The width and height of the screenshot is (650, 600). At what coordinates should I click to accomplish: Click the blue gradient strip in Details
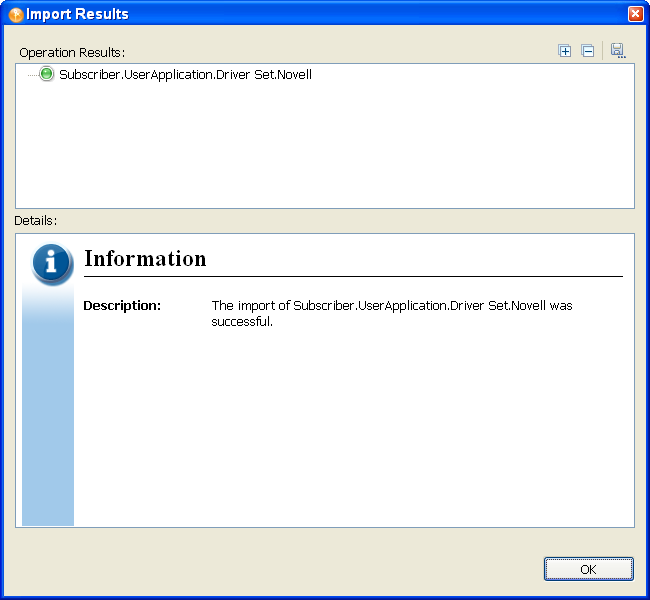[x=48, y=420]
